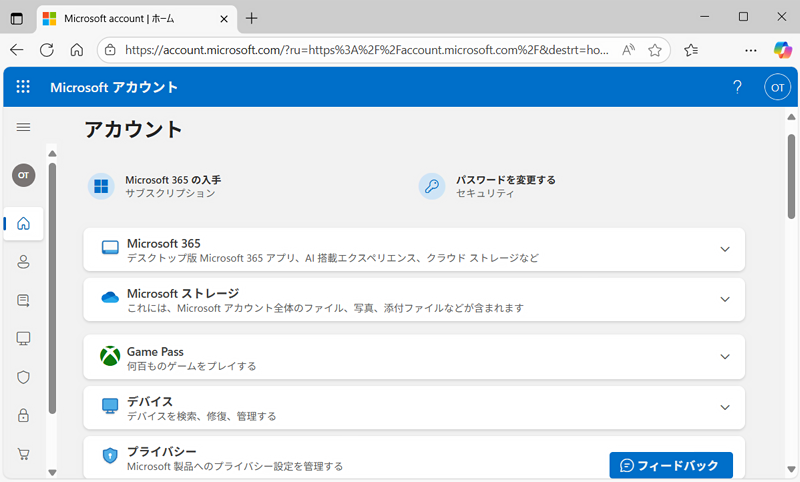
Task: Click the アカウント page heading
Action: point(133,130)
